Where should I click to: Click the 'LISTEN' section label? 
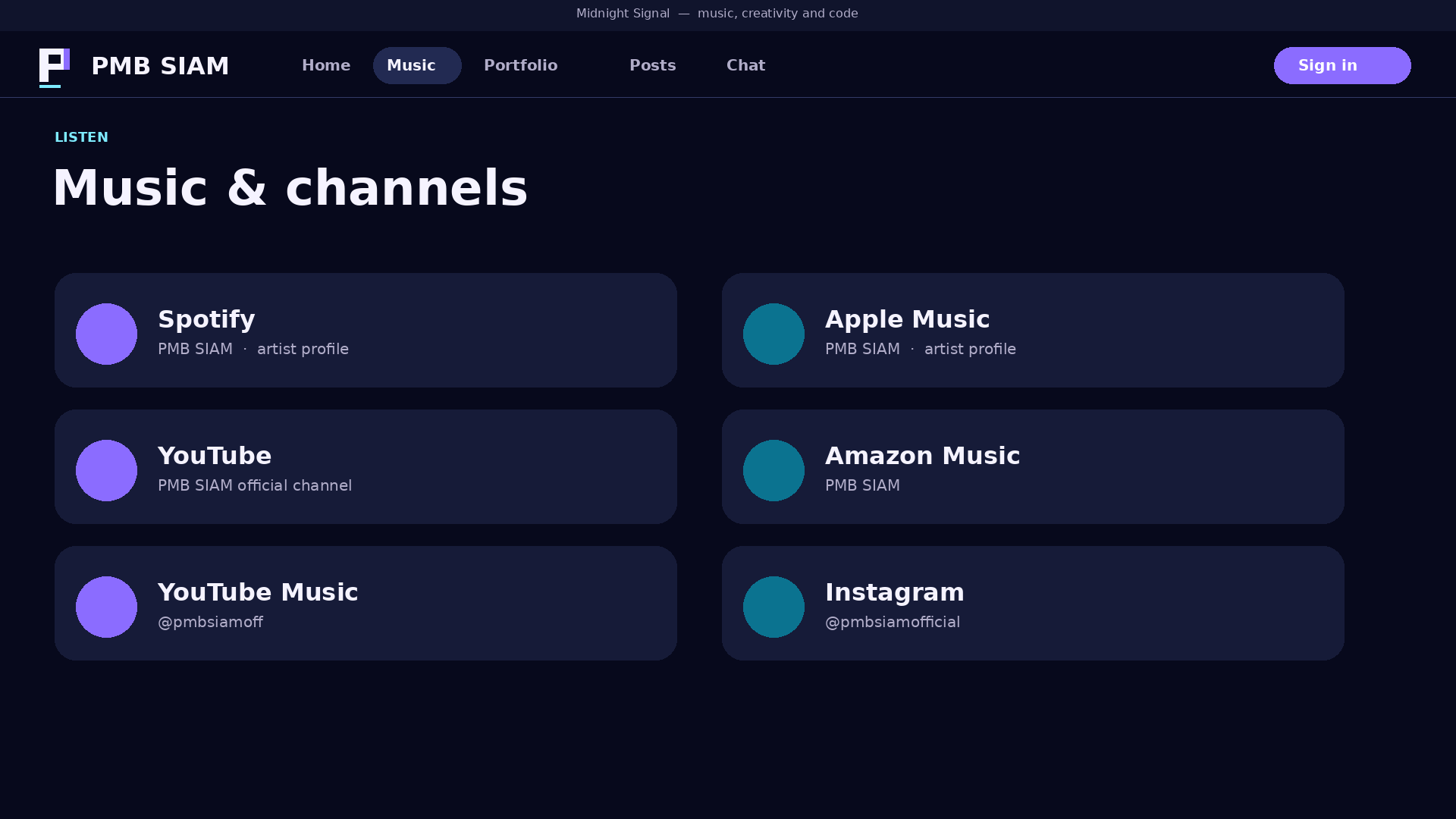tap(81, 137)
